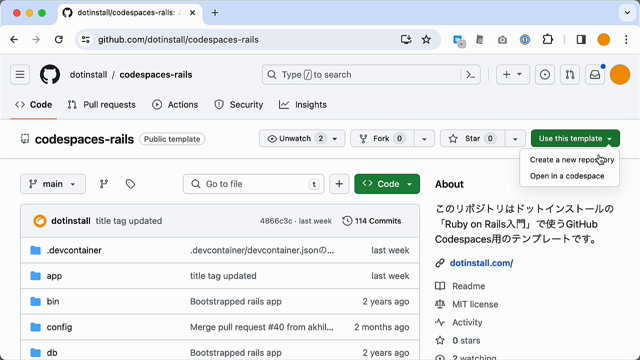Open the app folder
This screenshot has height=360, width=640.
pos(54,276)
